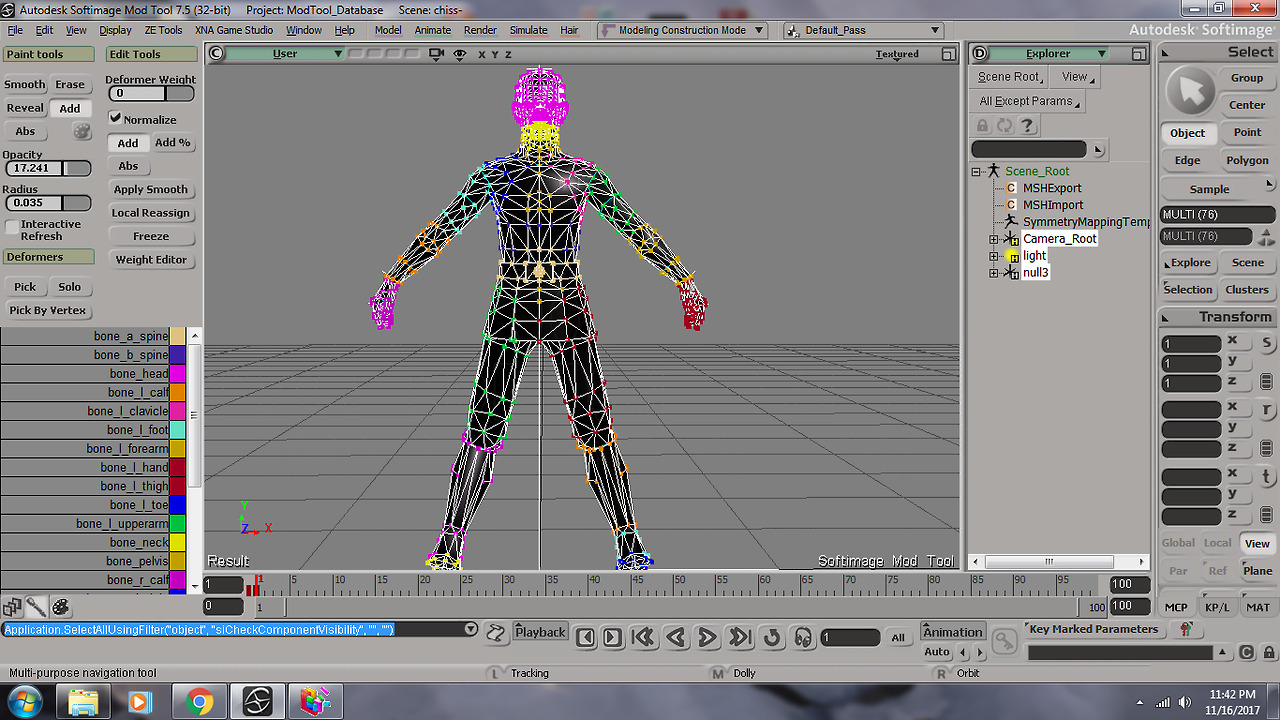Screen dimensions: 1280x720
Task: Switch to the KP/L tab
Action: (x=1217, y=607)
